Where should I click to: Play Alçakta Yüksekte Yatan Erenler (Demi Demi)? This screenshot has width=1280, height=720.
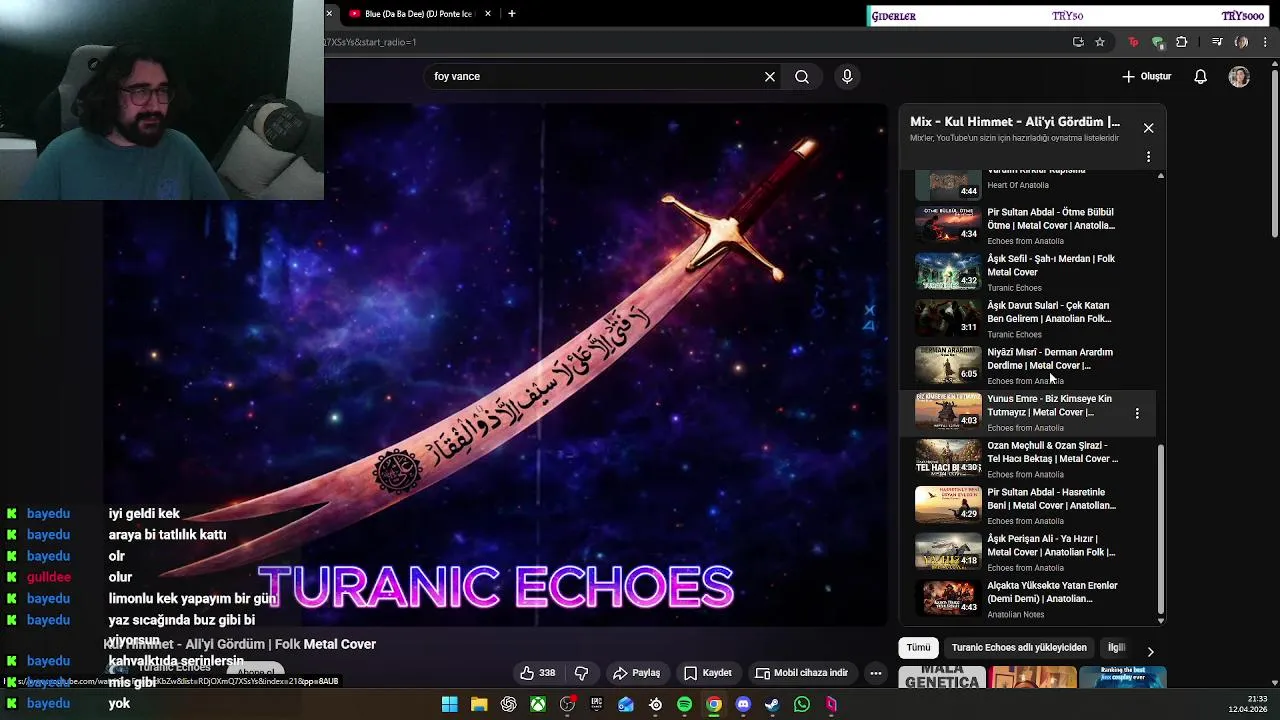tap(1030, 598)
